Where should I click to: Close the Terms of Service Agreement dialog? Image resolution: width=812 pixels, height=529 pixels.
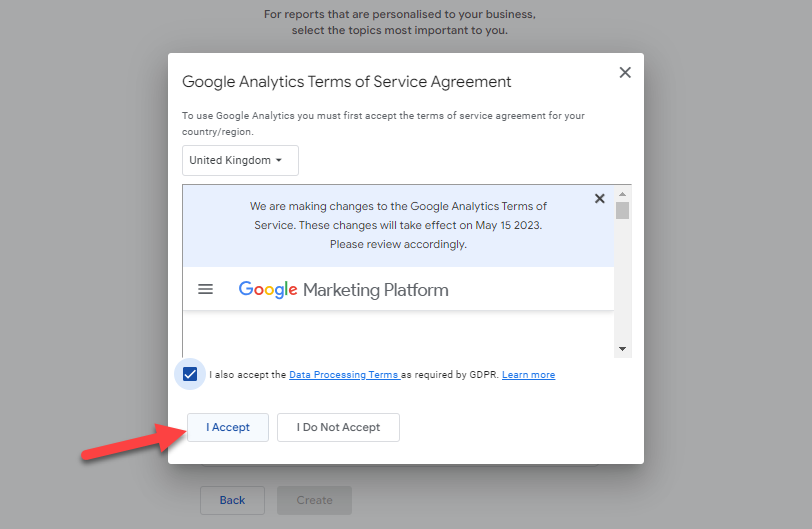click(x=625, y=72)
